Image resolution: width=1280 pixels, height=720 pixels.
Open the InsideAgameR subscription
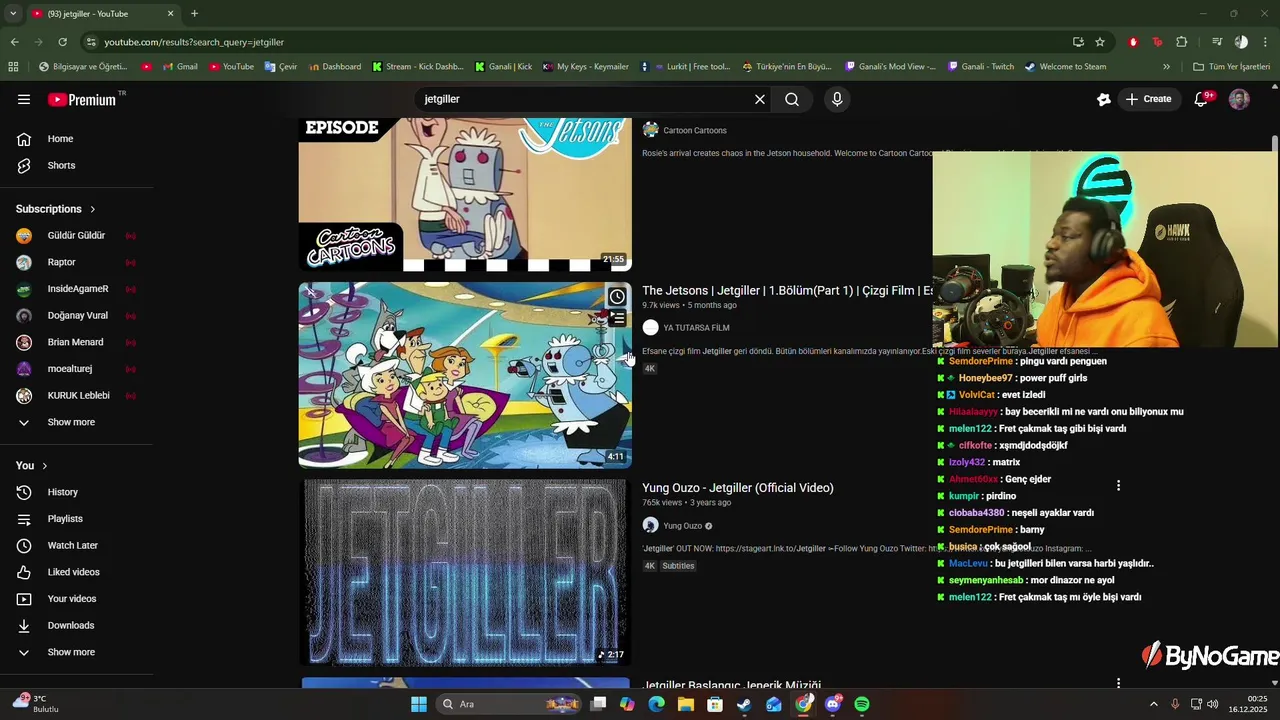tap(76, 289)
